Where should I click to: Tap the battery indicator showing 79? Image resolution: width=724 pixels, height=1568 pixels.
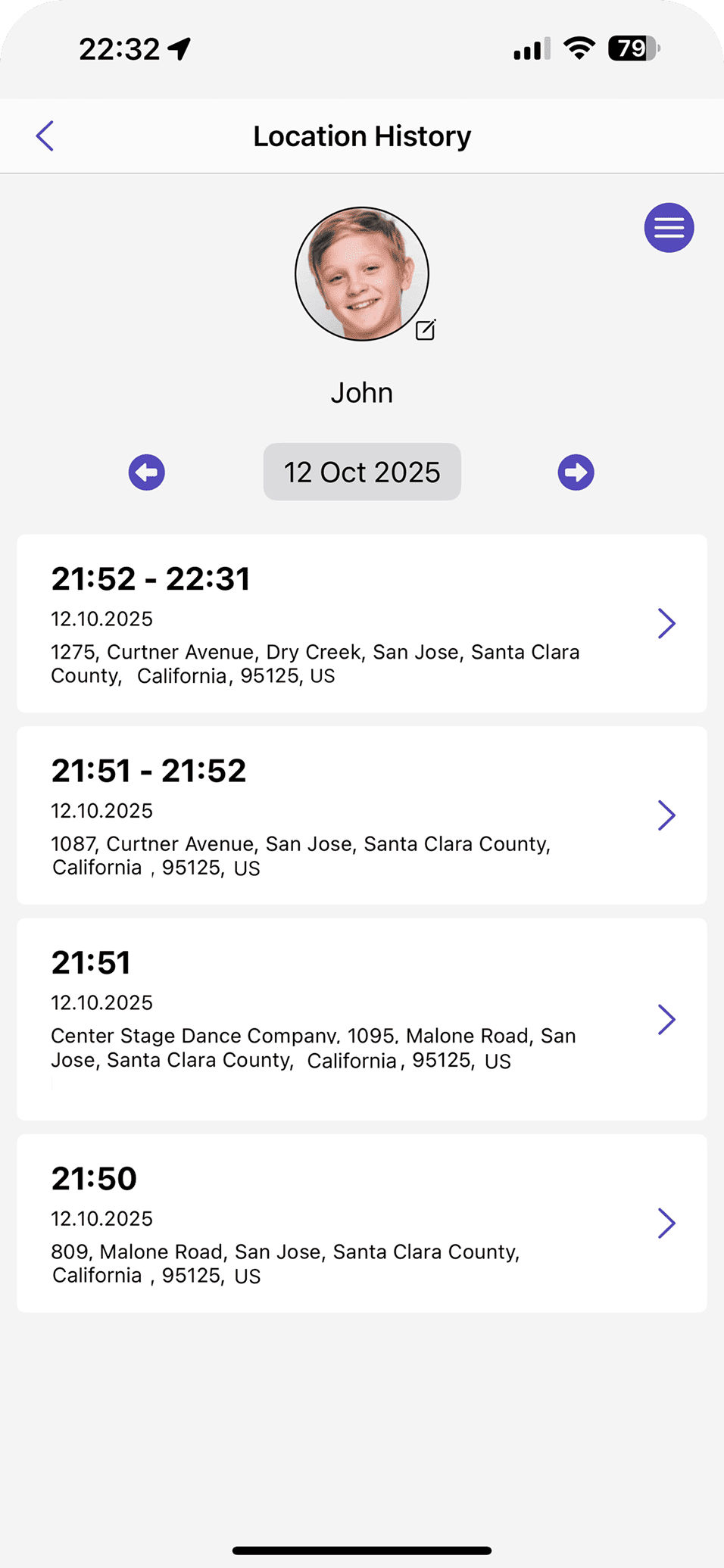click(633, 49)
